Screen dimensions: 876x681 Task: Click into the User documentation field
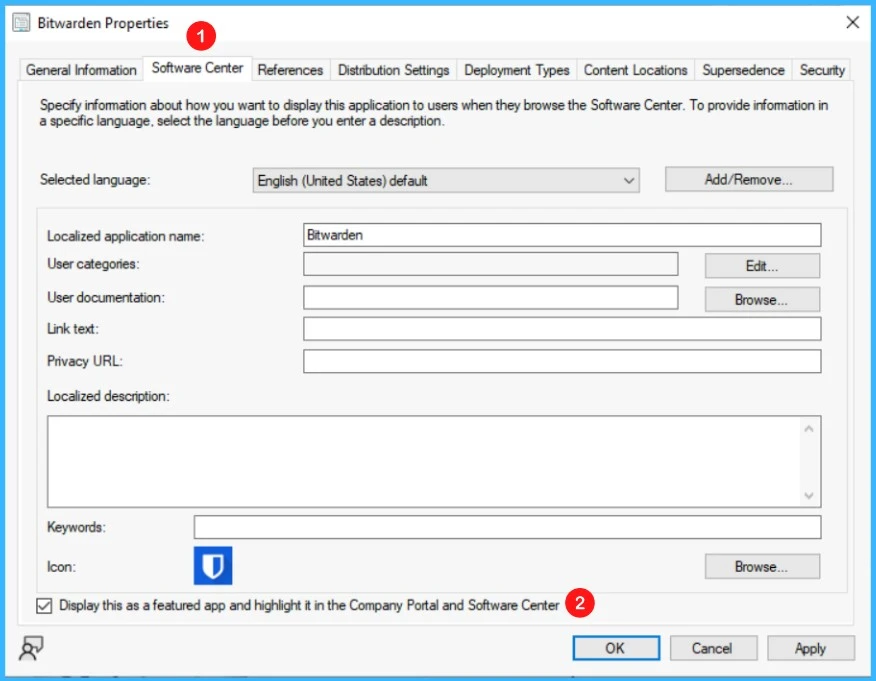tap(491, 297)
